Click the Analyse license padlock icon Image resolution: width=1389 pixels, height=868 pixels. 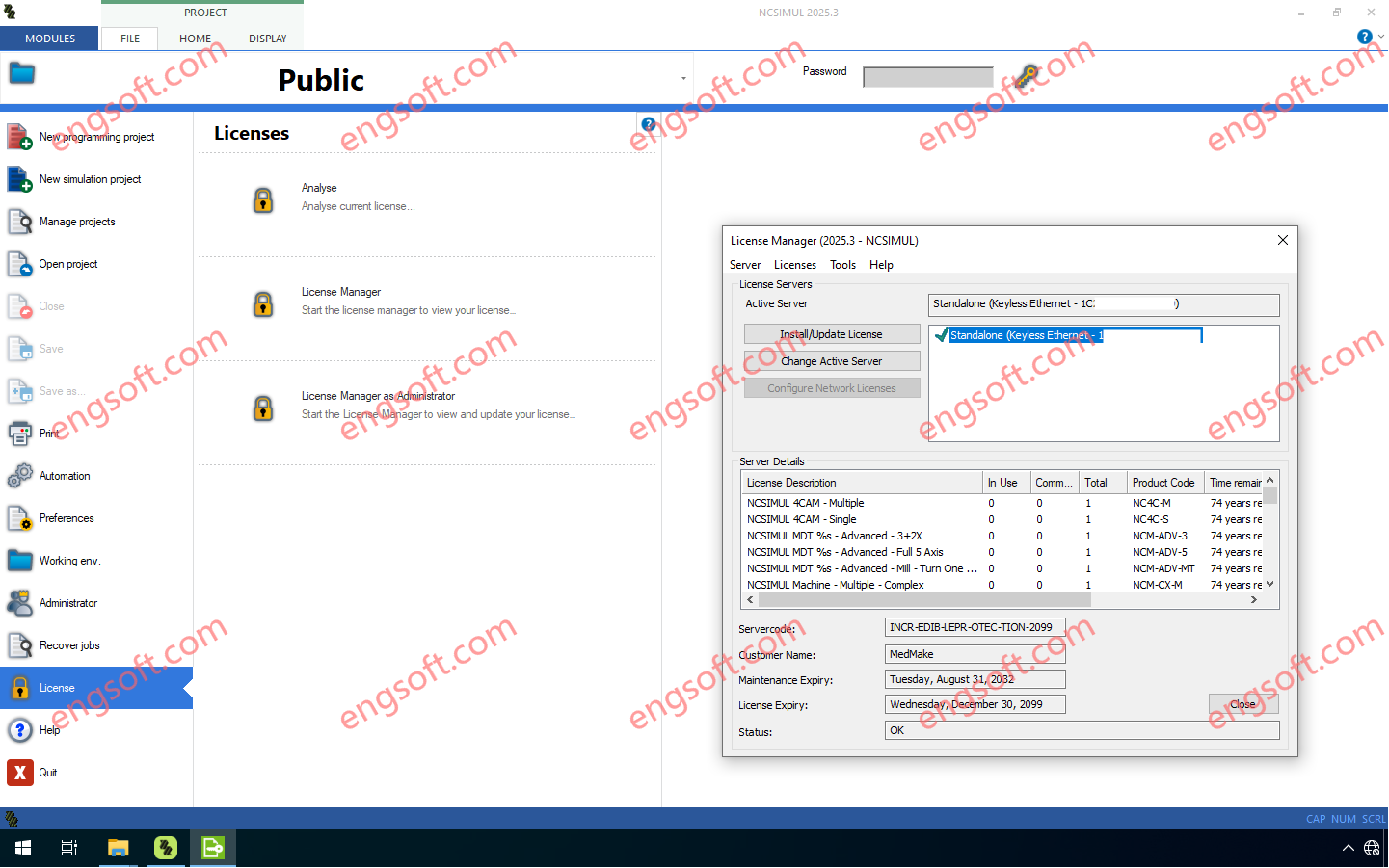click(x=263, y=199)
